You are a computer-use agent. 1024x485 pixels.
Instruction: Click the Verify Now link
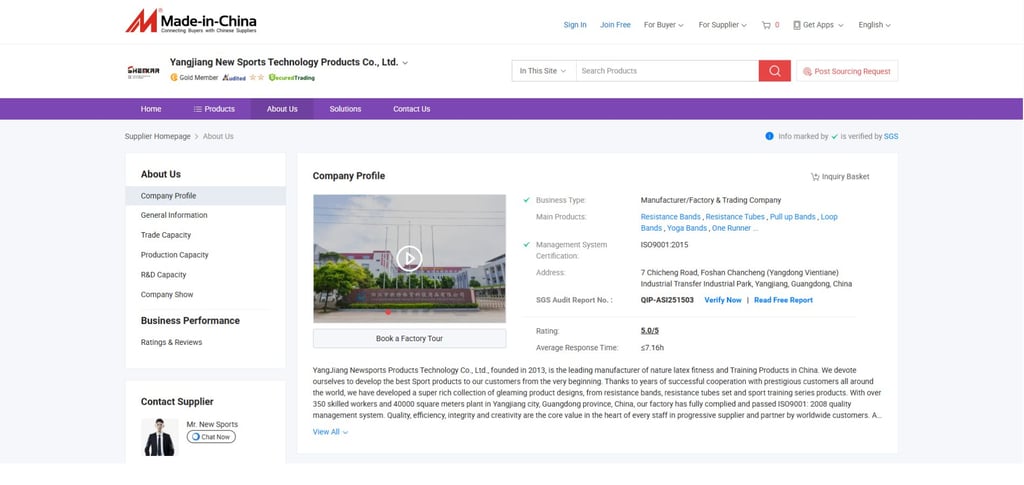click(723, 300)
